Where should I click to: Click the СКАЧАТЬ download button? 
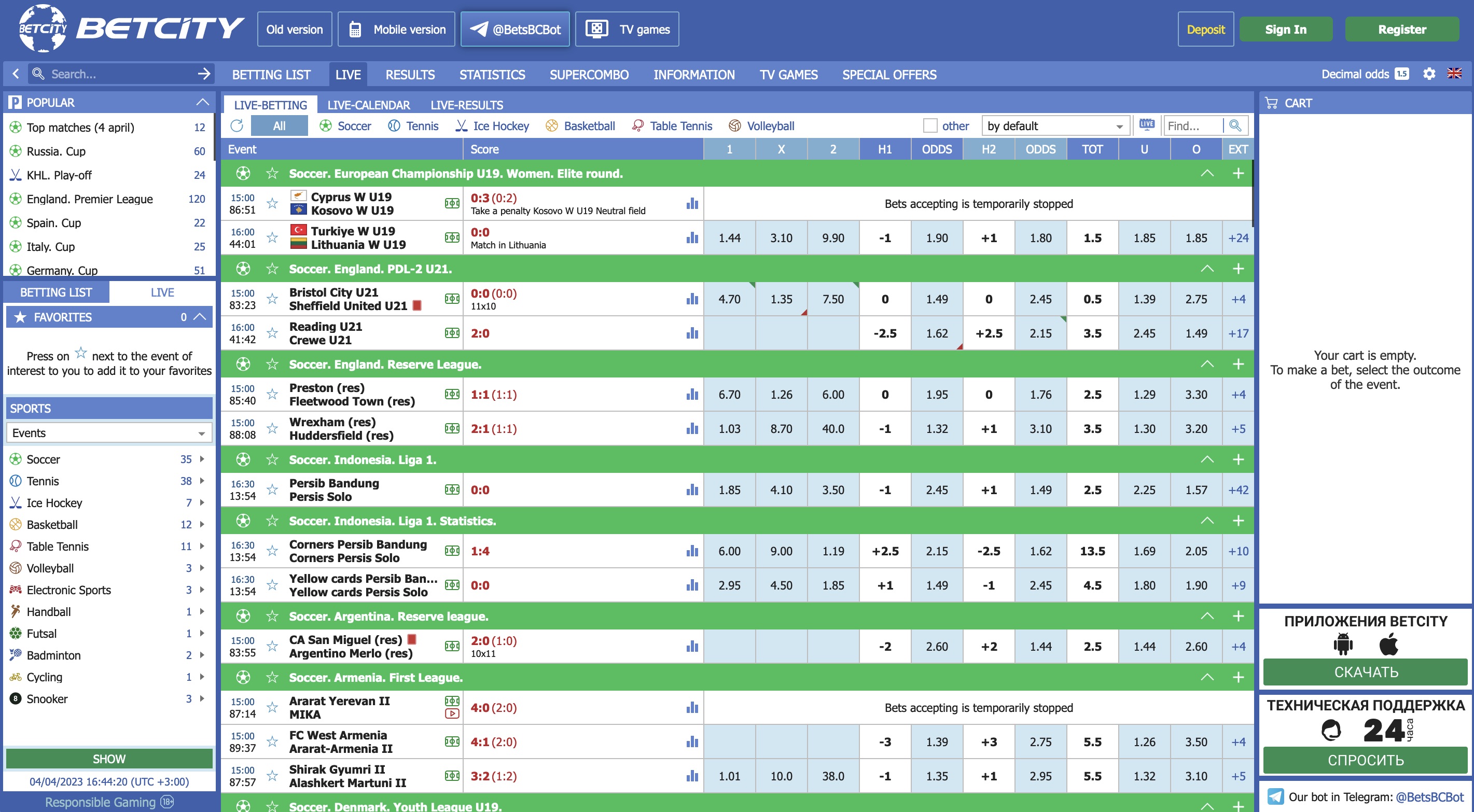click(1365, 672)
